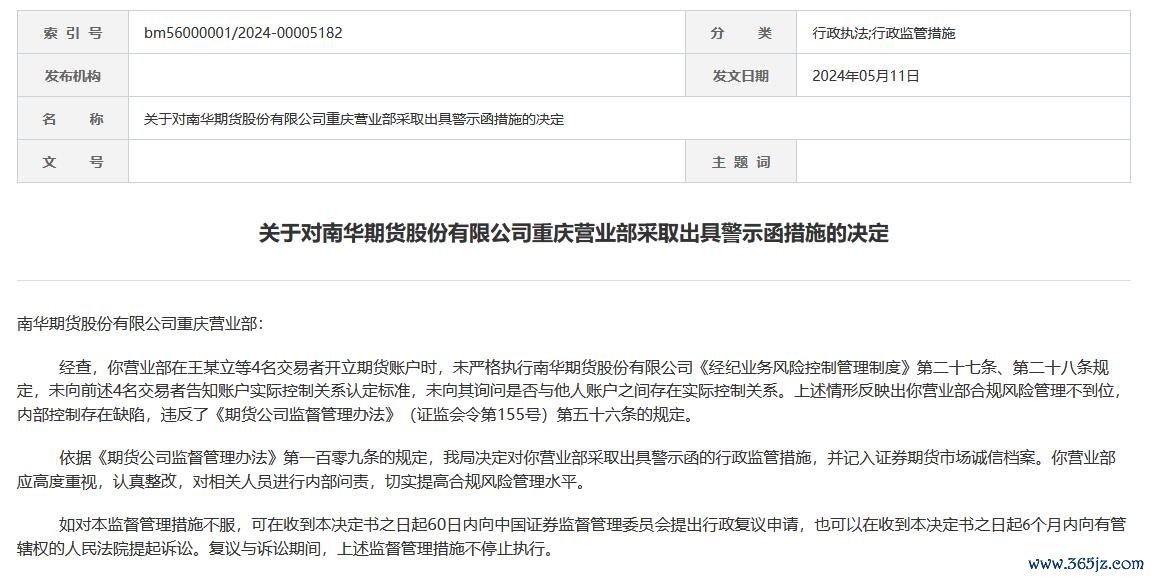
Task: Click the 发布机构 label cell
Action: pos(73,76)
